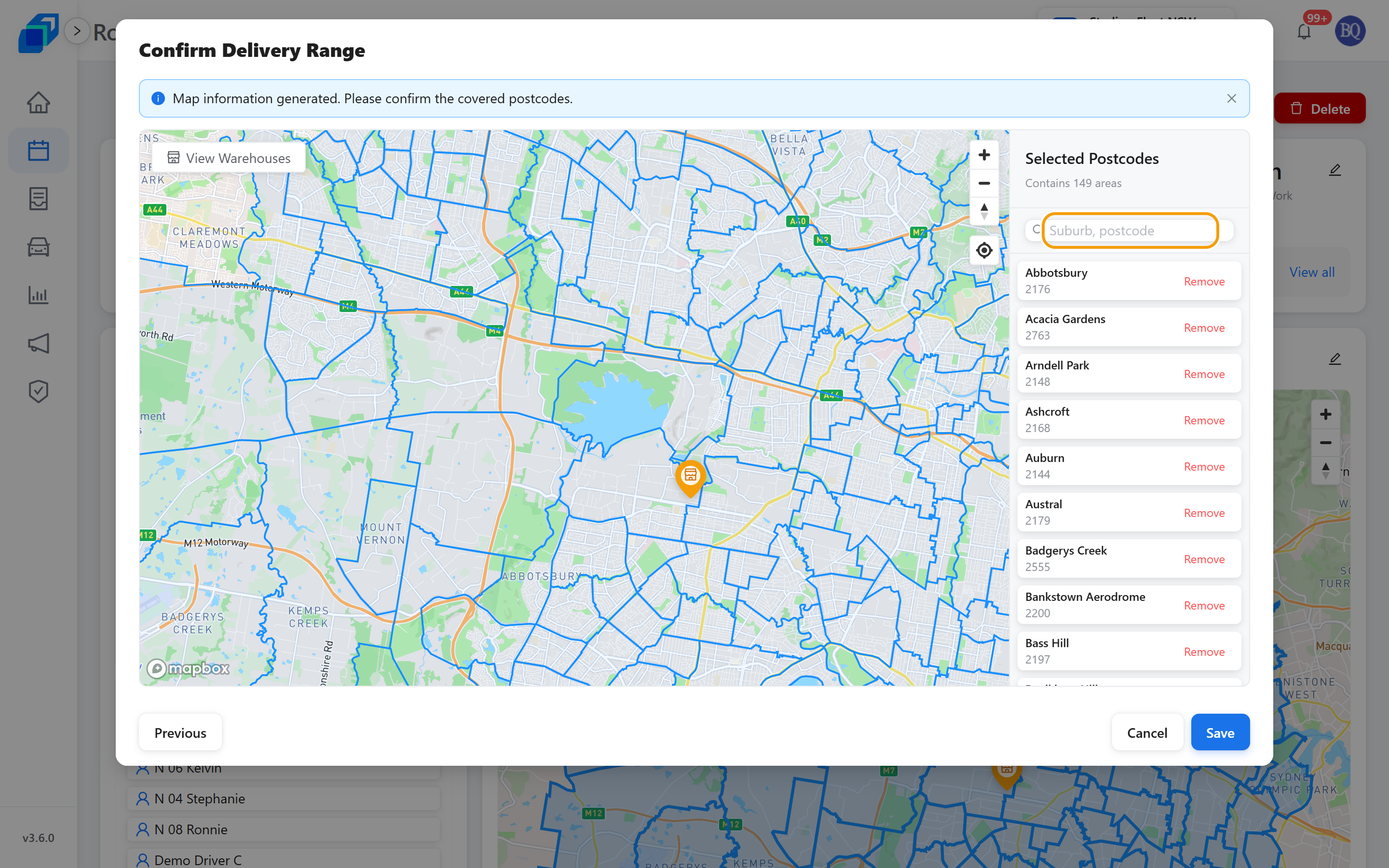Open the orders list icon in sidebar

click(39, 199)
